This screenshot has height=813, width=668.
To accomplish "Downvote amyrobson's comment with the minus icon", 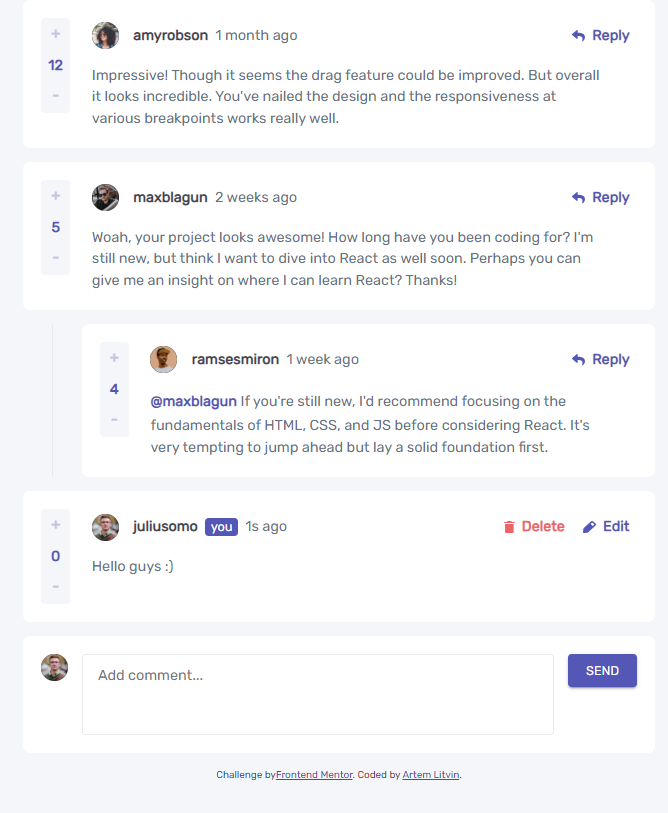I will 55,95.
